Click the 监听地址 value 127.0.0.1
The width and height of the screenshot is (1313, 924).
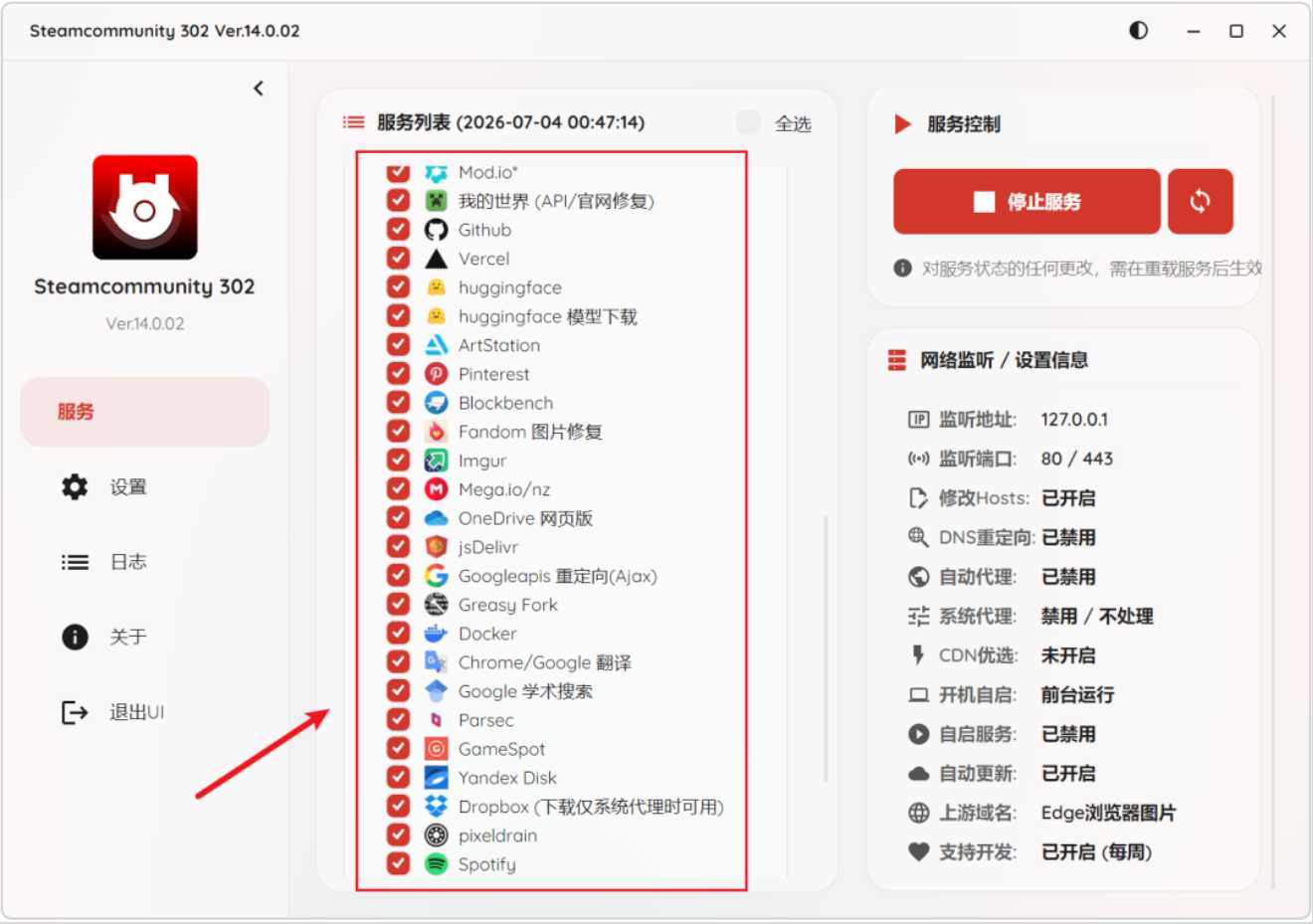(x=1074, y=420)
